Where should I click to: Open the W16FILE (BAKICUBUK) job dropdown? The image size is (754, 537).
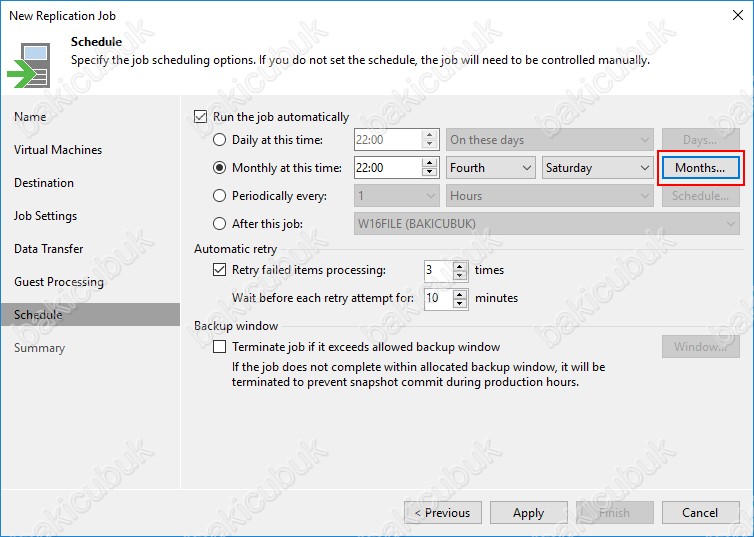pos(547,224)
